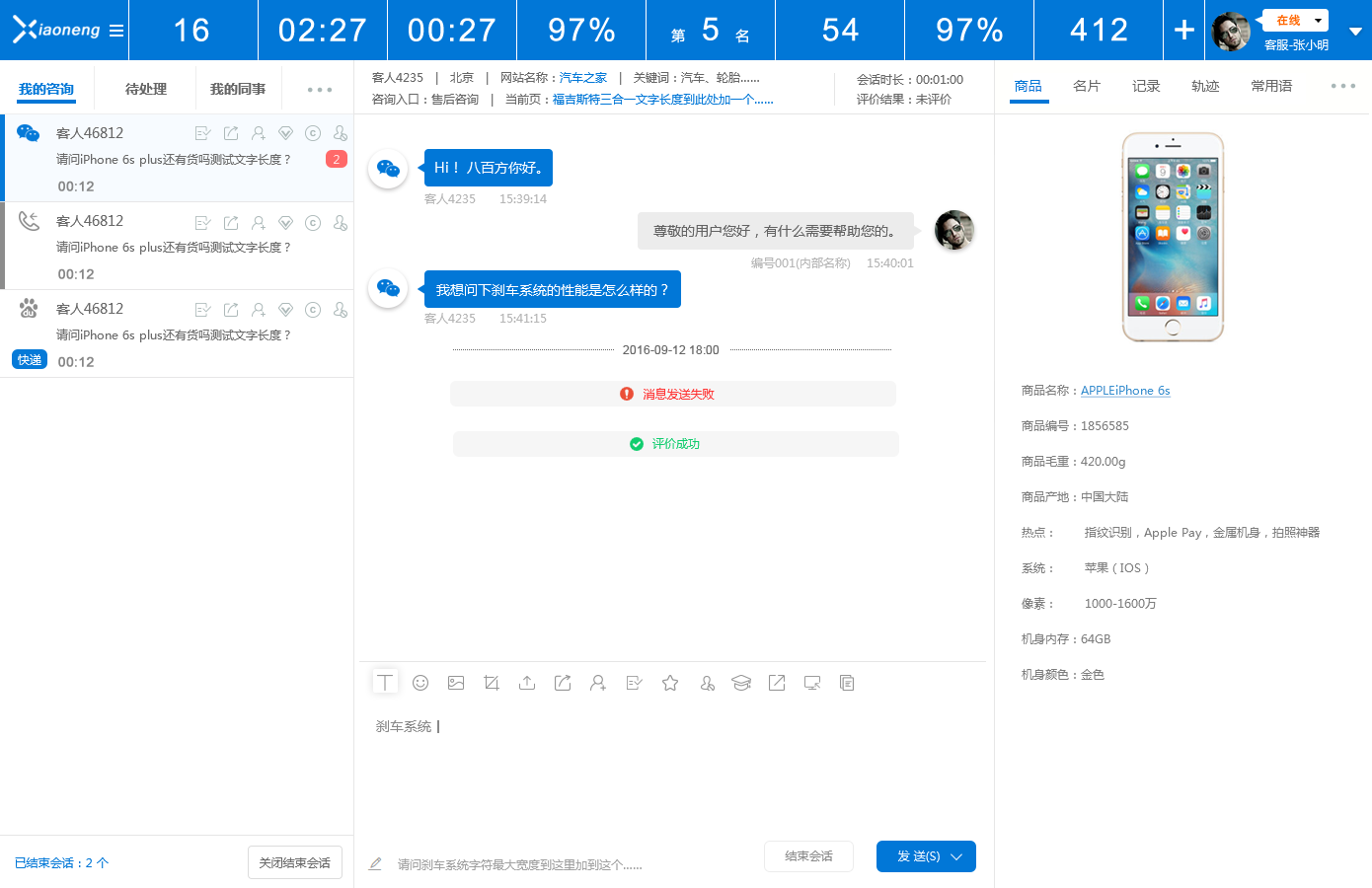Click the agent reply 尊敬的用户您好
This screenshot has height=888, width=1372.
pyautogui.click(x=775, y=231)
